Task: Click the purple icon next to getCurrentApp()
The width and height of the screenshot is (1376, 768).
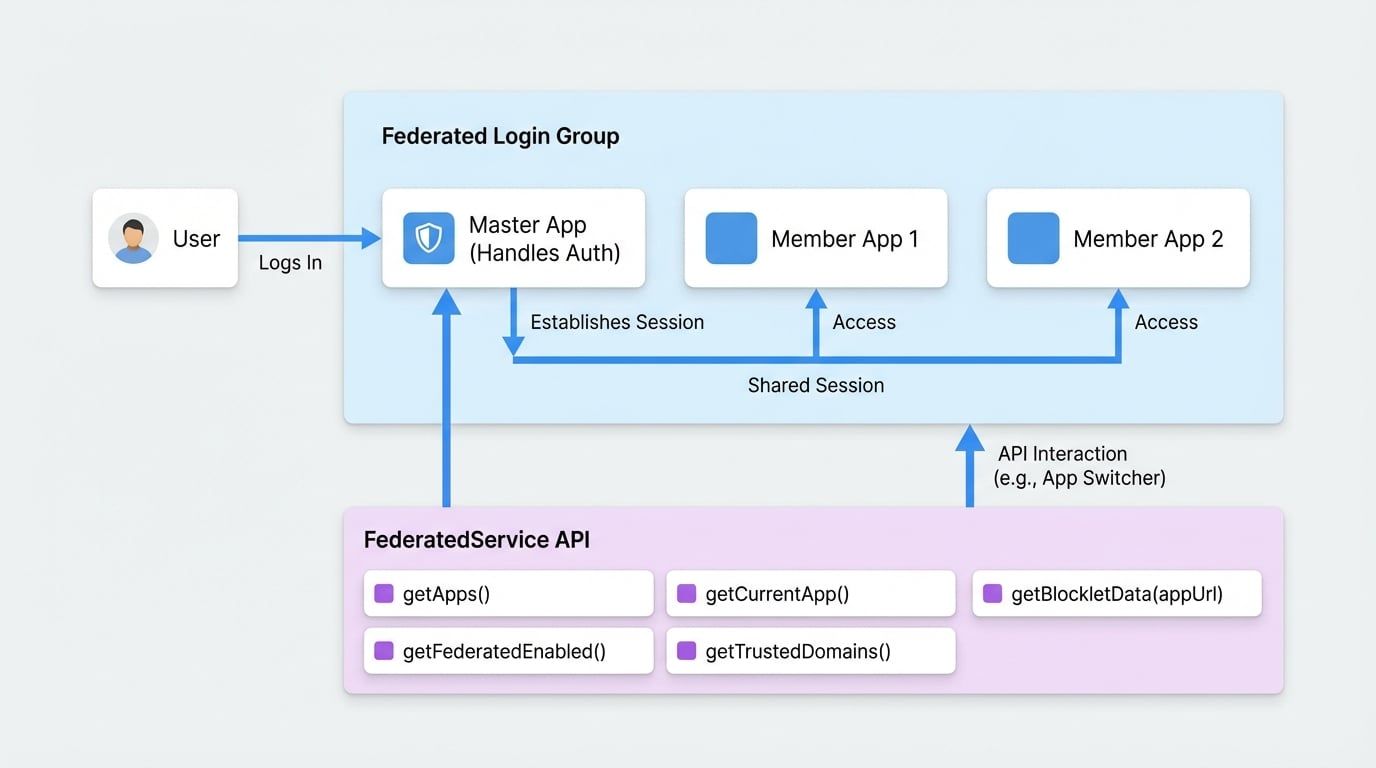Action: tap(686, 593)
